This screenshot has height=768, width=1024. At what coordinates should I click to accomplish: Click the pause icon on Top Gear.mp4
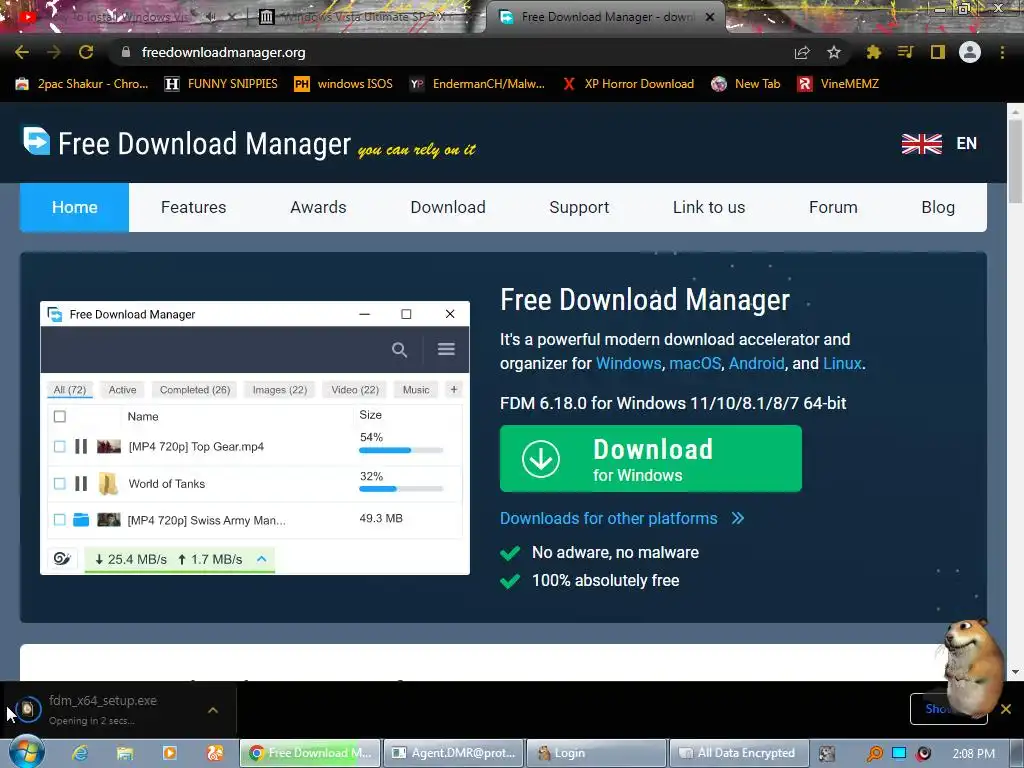point(81,447)
